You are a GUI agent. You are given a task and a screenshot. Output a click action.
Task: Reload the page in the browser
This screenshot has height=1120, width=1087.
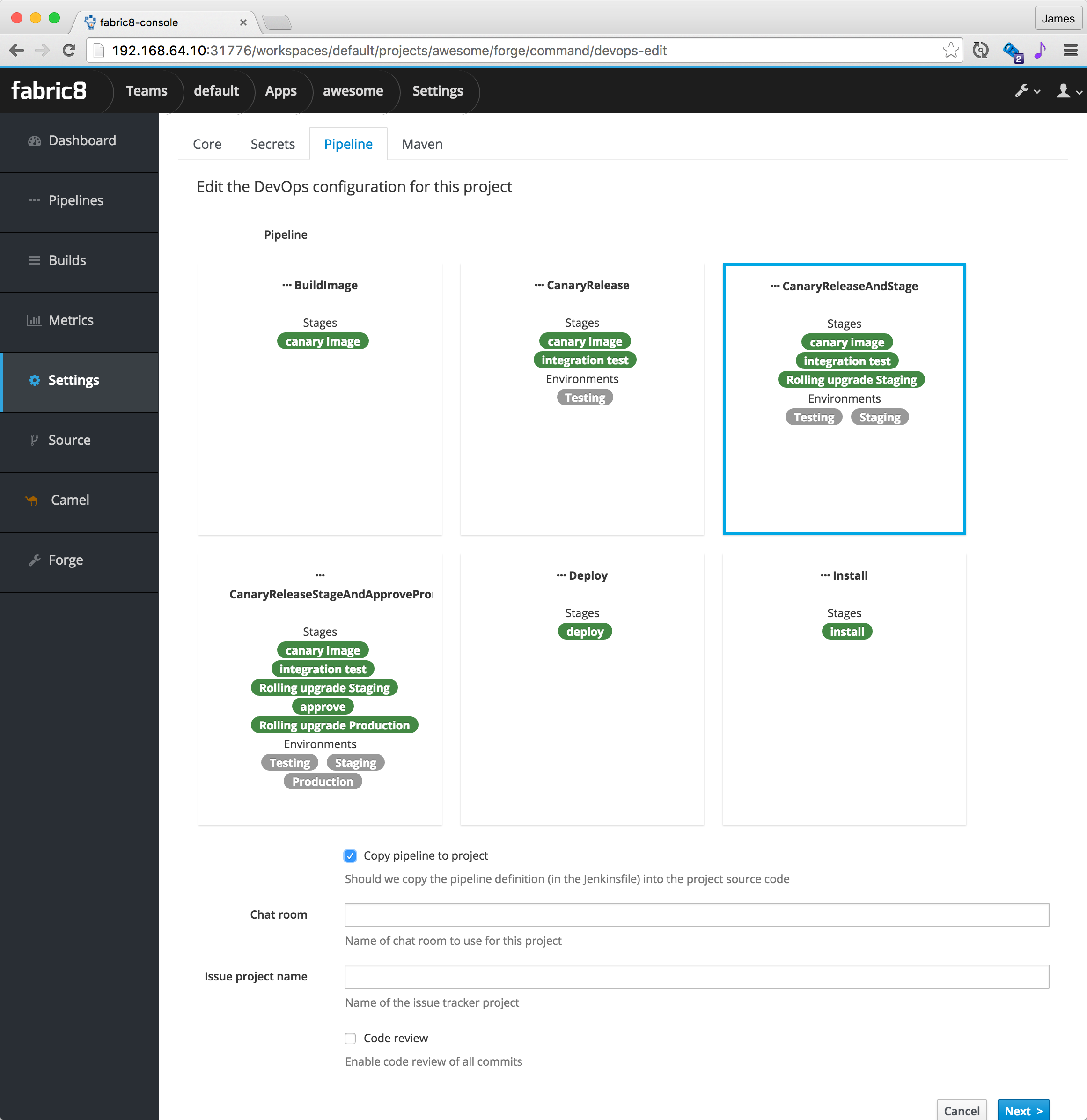69,50
